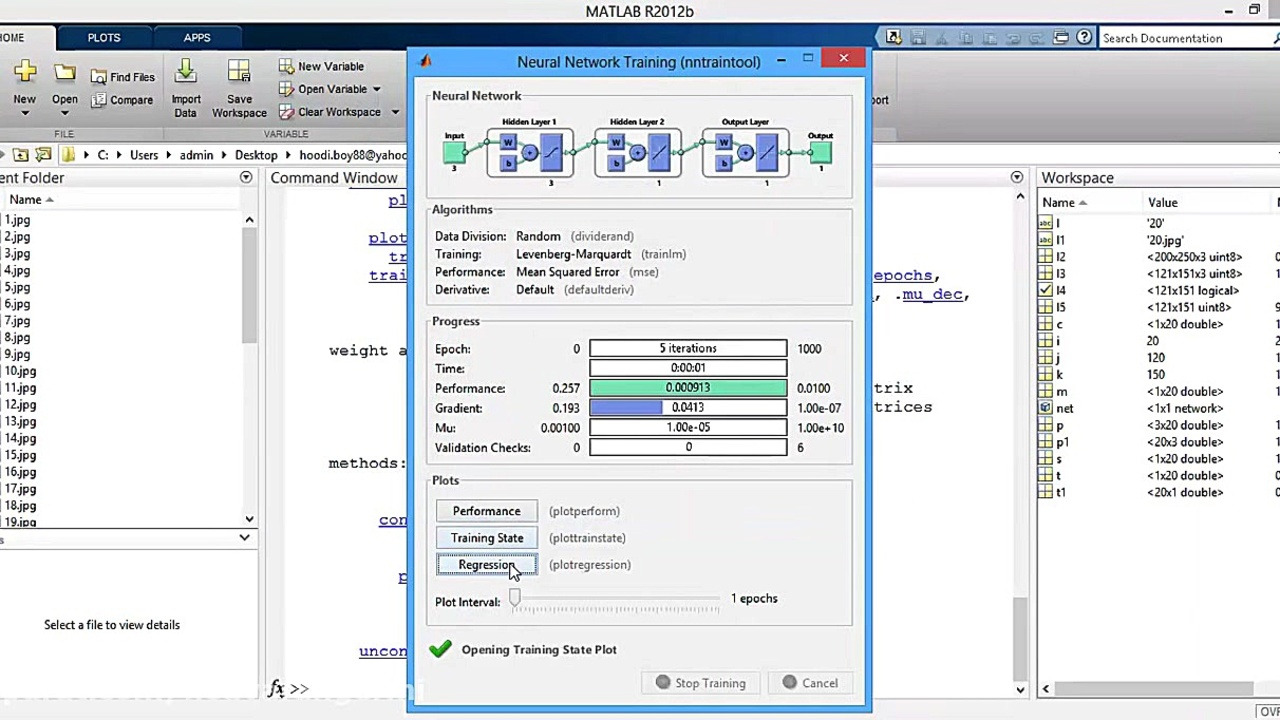Switch to the HOME ribbon tab

point(13,38)
